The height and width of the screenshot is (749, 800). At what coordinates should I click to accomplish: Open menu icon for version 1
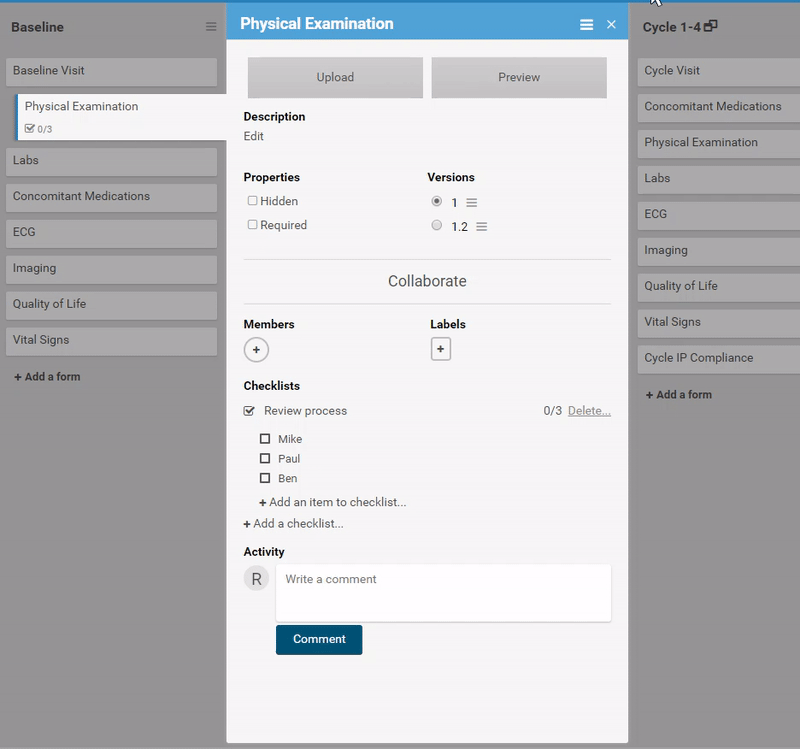tap(471, 203)
